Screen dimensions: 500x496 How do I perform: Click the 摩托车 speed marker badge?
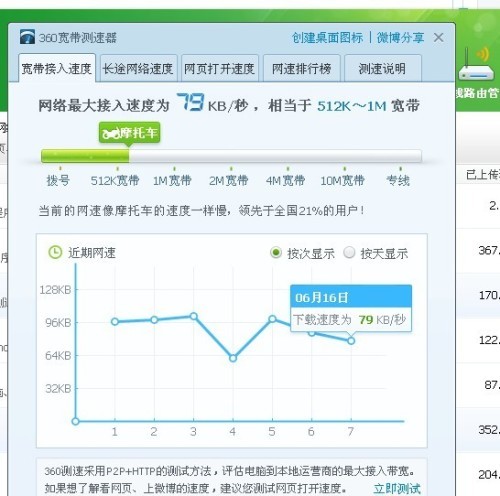click(130, 133)
